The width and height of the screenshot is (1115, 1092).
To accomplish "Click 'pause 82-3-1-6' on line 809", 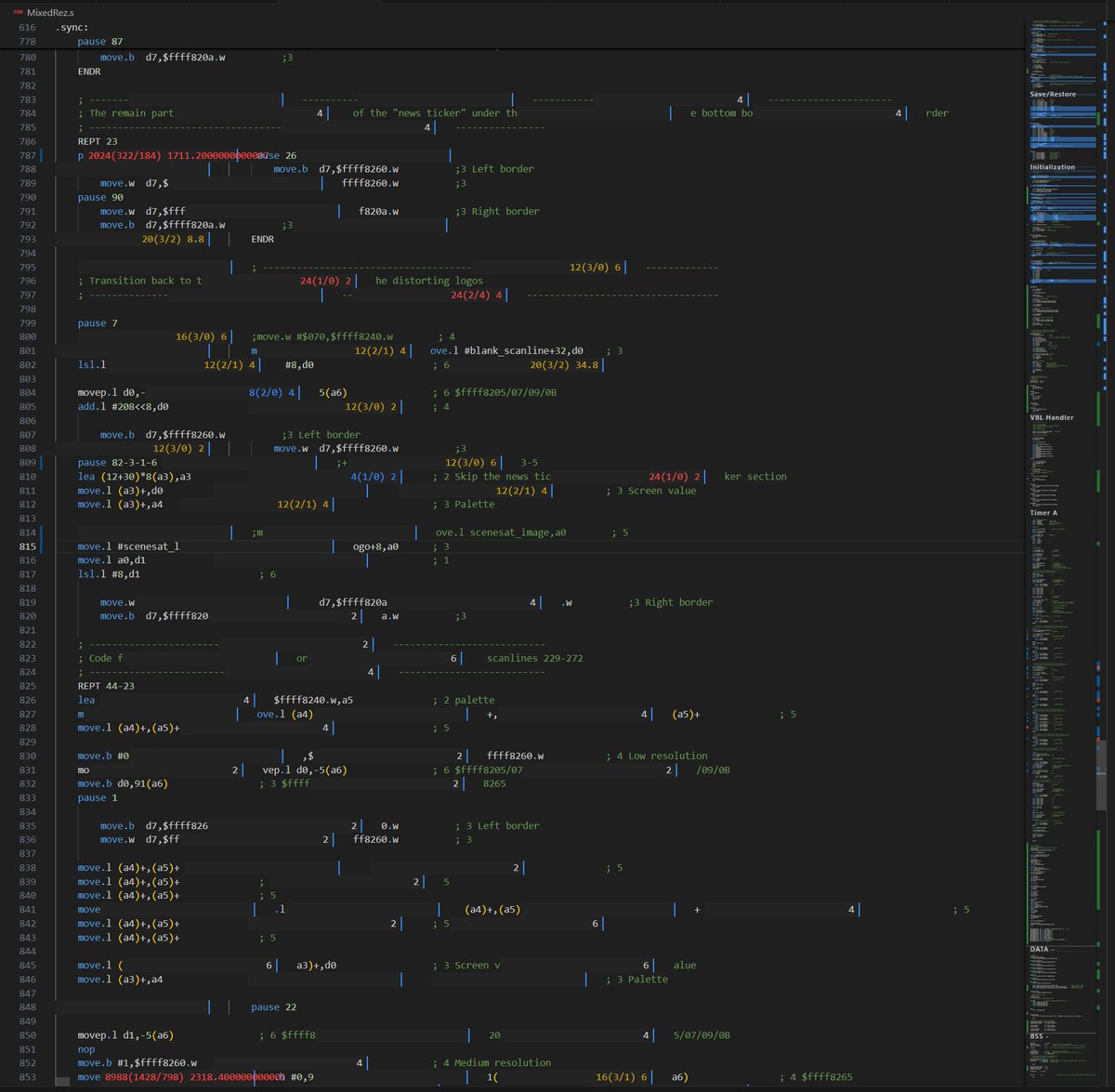I will 117,463.
